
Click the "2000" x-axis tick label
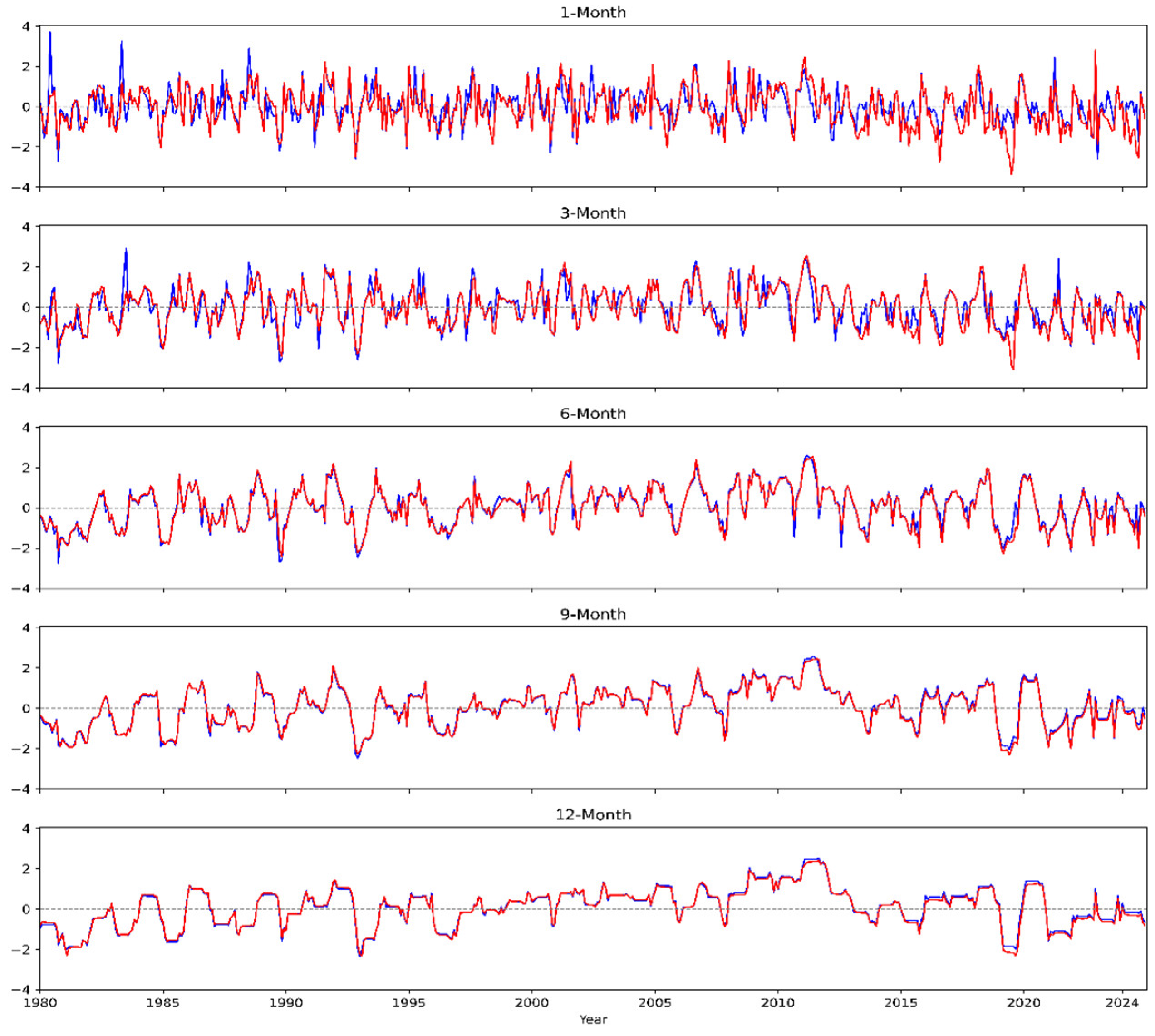point(532,1003)
